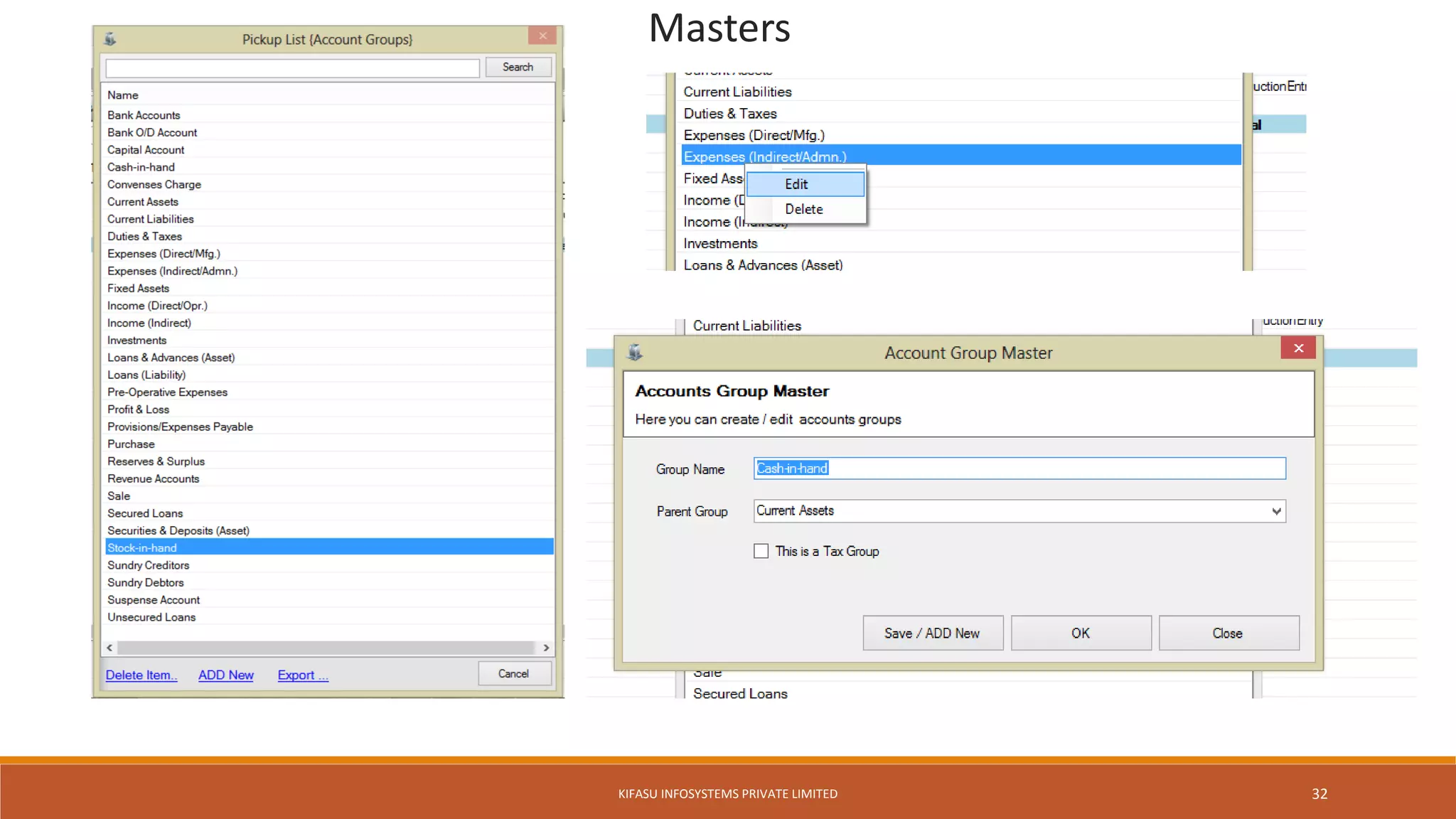The width and height of the screenshot is (1456, 819).
Task: Select Capital Account in the list
Action: pyautogui.click(x=329, y=150)
